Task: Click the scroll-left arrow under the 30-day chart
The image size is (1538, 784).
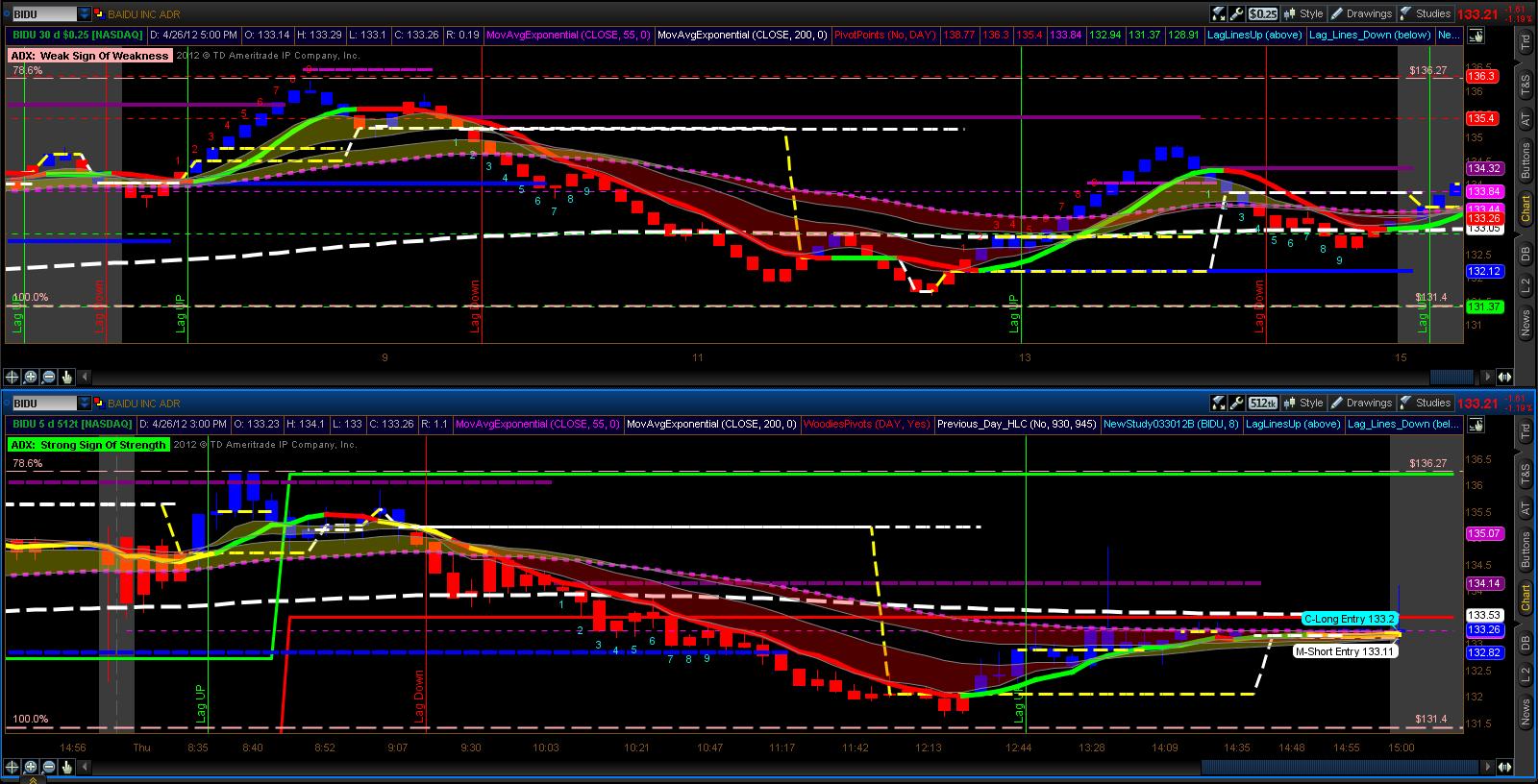Action: coord(85,377)
